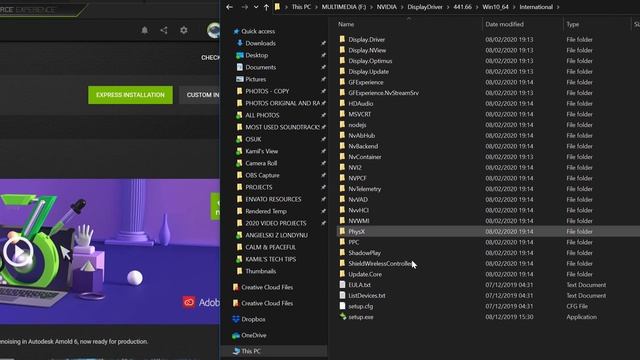This screenshot has height=360, width=640.
Task: Sort by Name column header
Action: coord(346,24)
